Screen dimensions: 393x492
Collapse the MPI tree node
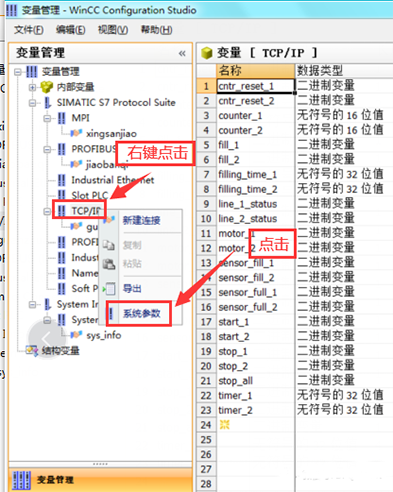(x=47, y=118)
